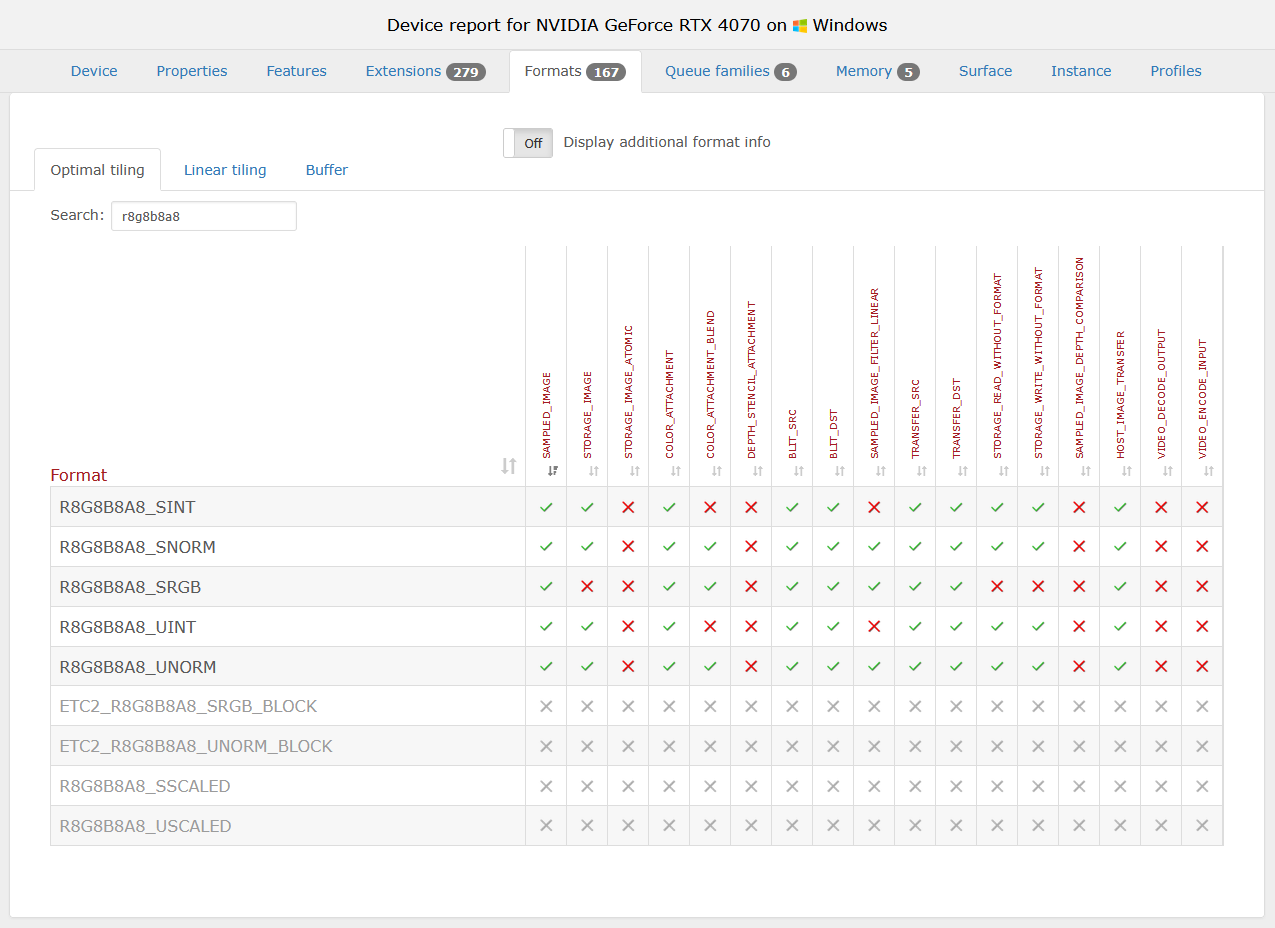Open the Properties tab

[192, 71]
